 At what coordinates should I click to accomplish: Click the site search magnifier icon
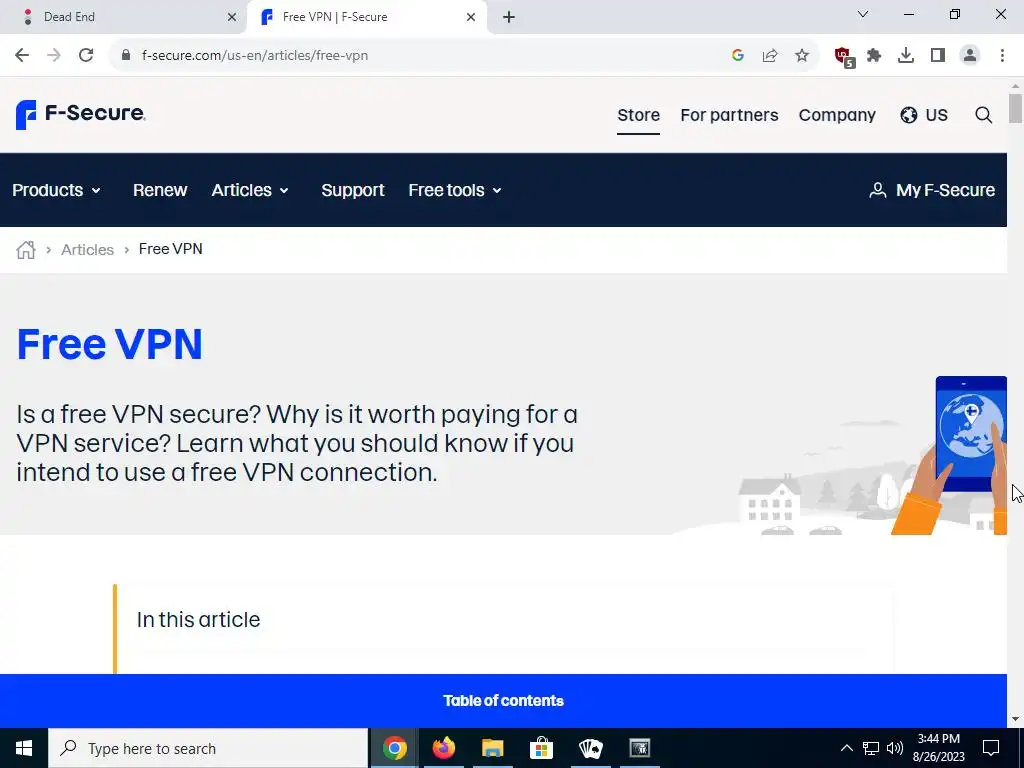click(984, 115)
